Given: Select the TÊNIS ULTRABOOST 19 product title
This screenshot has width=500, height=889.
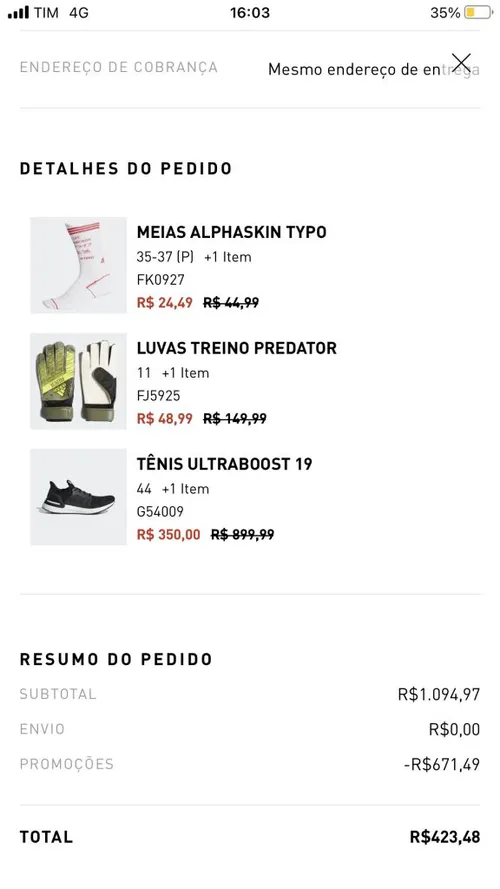Looking at the screenshot, I should (224, 464).
